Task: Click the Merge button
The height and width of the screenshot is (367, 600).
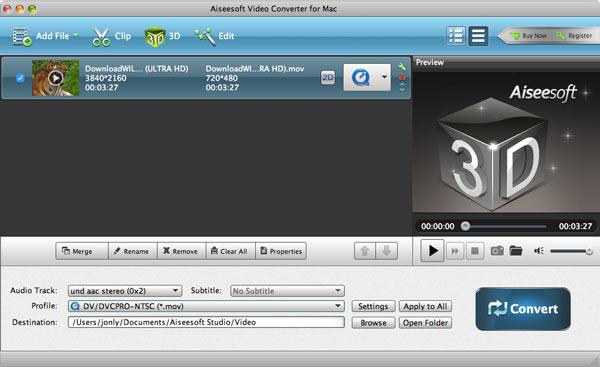Action: 82,251
